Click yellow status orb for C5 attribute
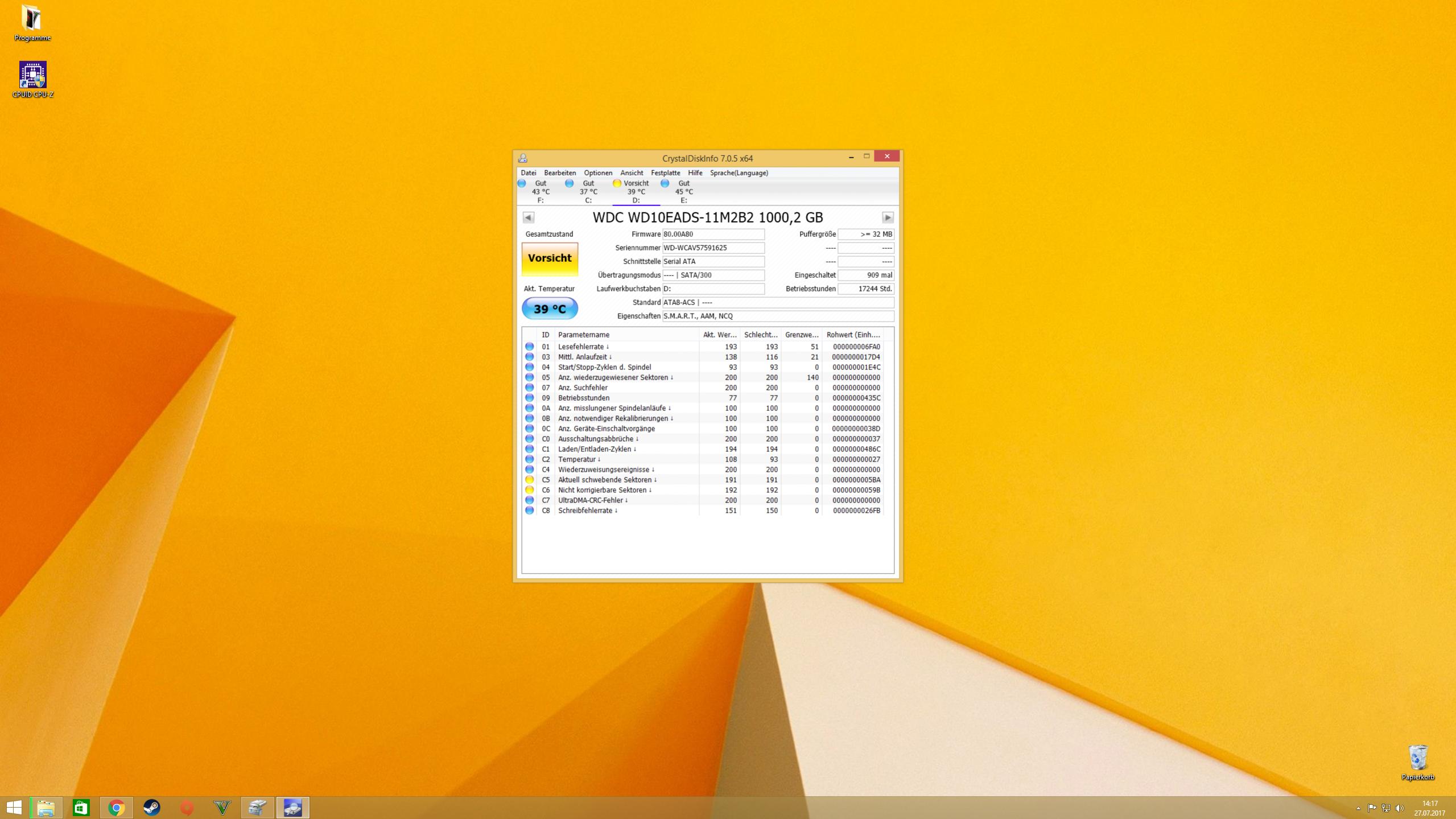 (529, 480)
